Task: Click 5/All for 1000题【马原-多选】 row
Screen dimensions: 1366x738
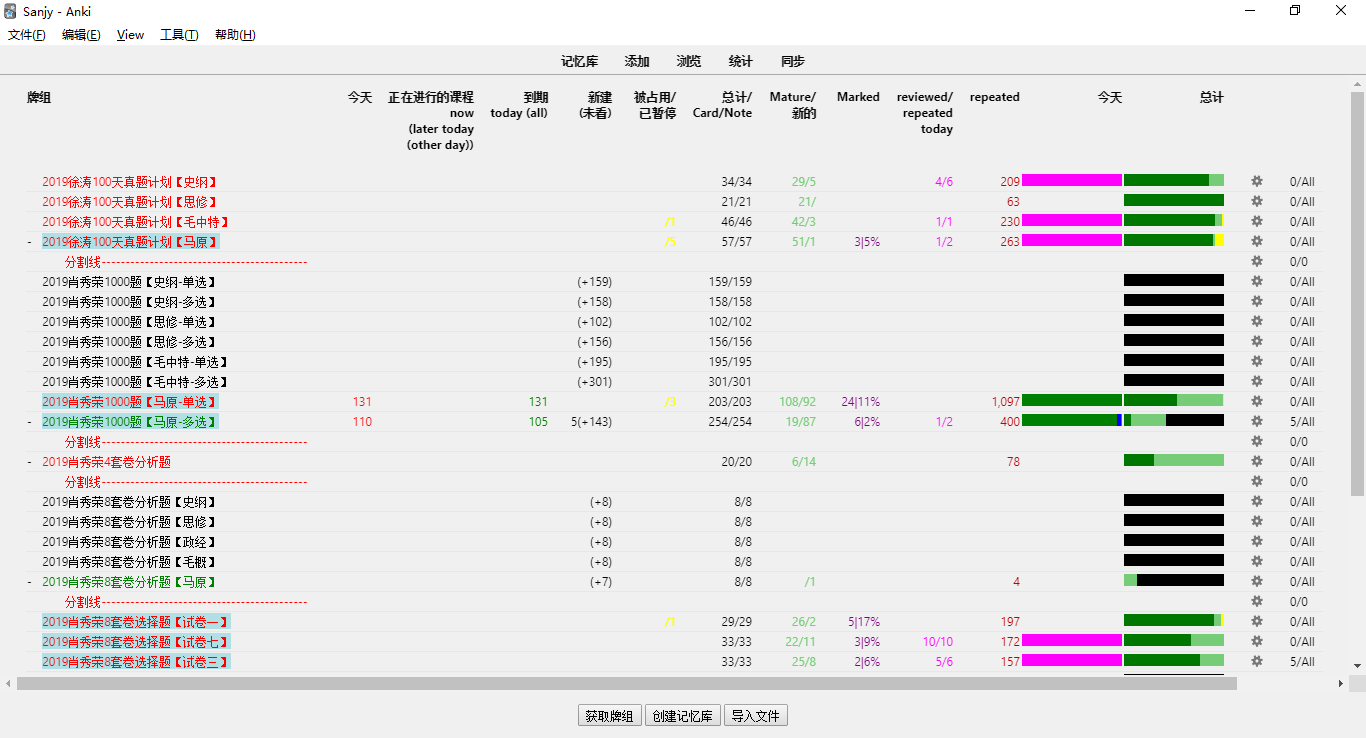Action: 1302,422
